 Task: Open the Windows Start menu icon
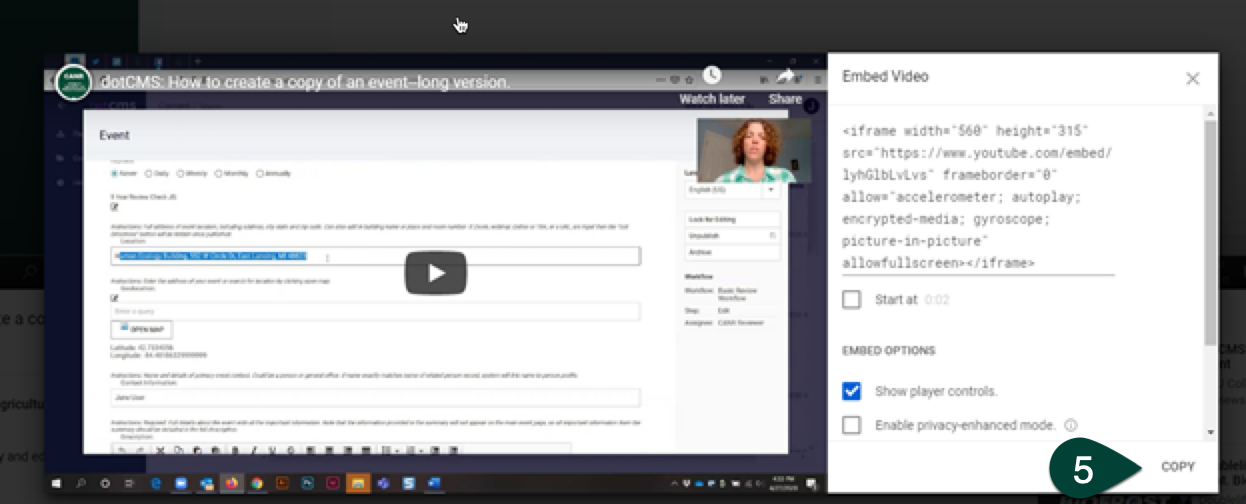coord(57,484)
